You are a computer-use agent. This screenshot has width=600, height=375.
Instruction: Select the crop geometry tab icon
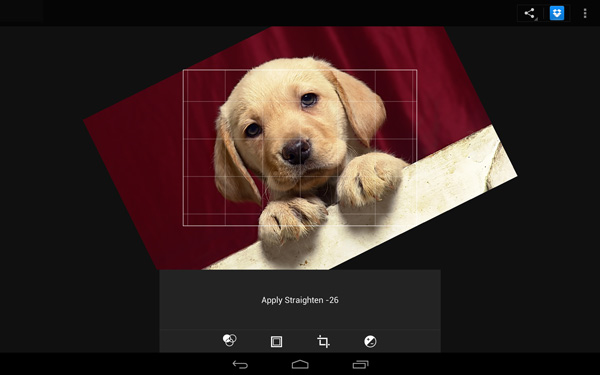click(x=323, y=341)
